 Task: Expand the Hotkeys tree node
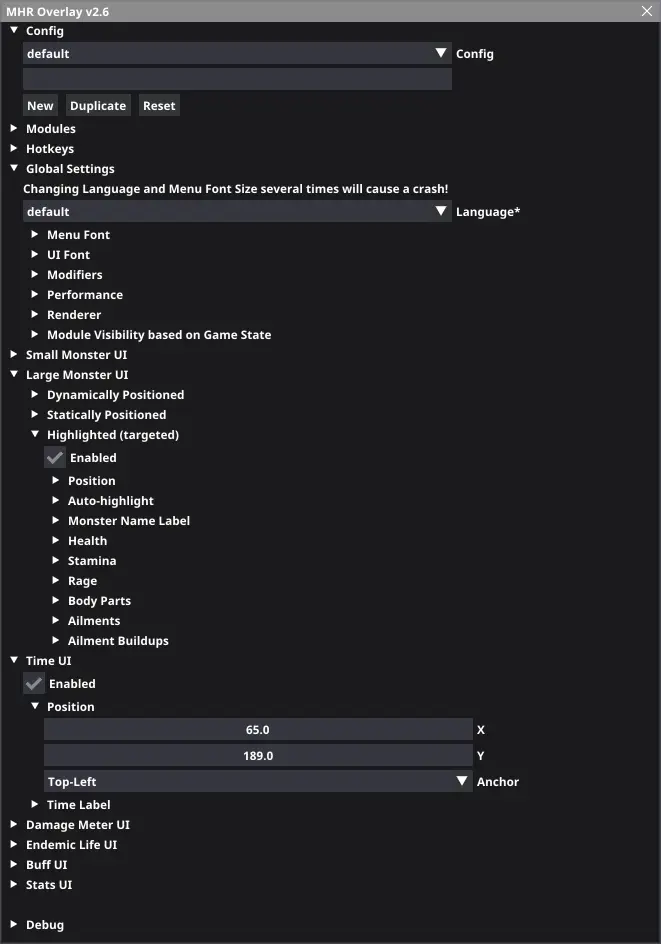pyautogui.click(x=14, y=149)
